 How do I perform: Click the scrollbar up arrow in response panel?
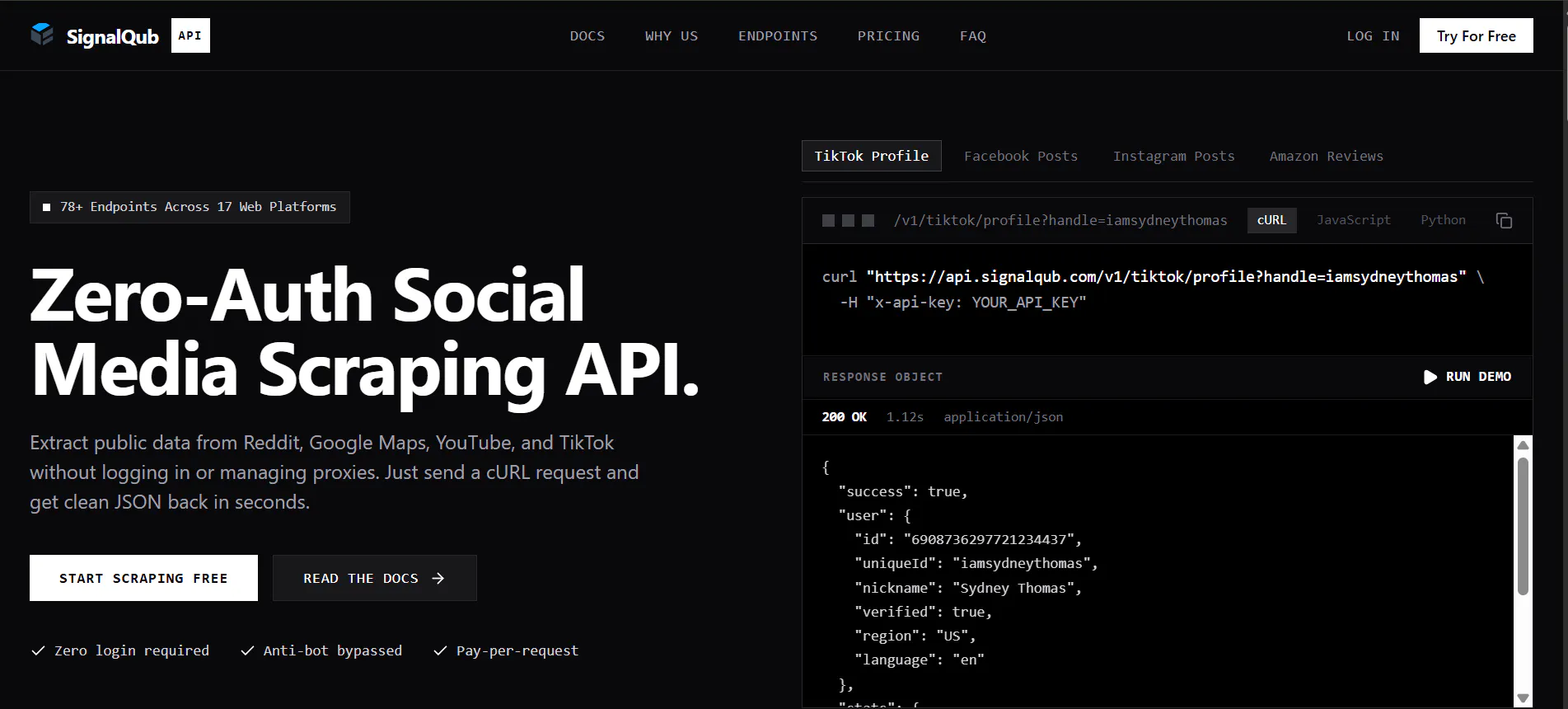click(x=1523, y=445)
